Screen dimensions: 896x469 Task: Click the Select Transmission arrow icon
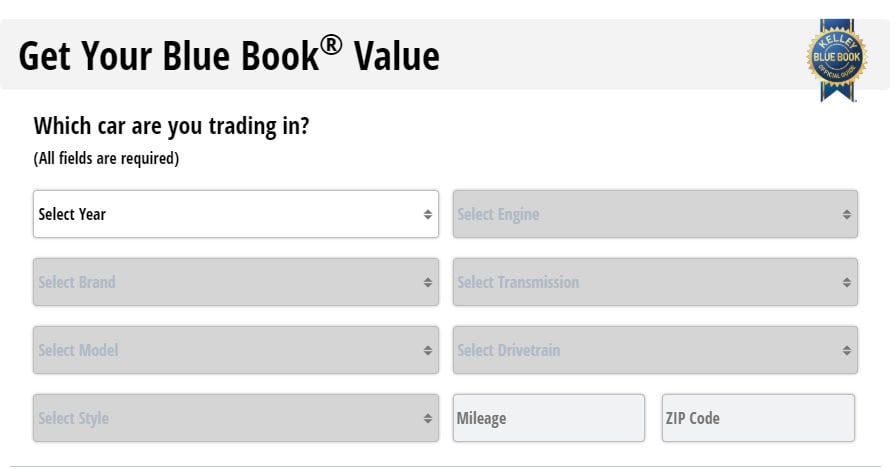pyautogui.click(x=847, y=282)
